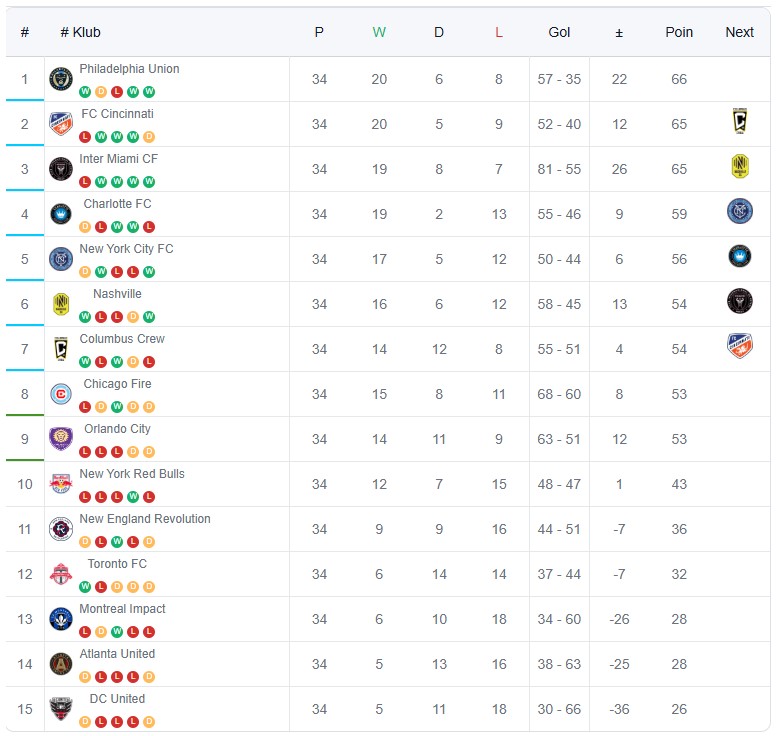Viewport: 776px width, 736px height.
Task: Open the next opponent logo in Columbus Crew row
Action: (739, 346)
